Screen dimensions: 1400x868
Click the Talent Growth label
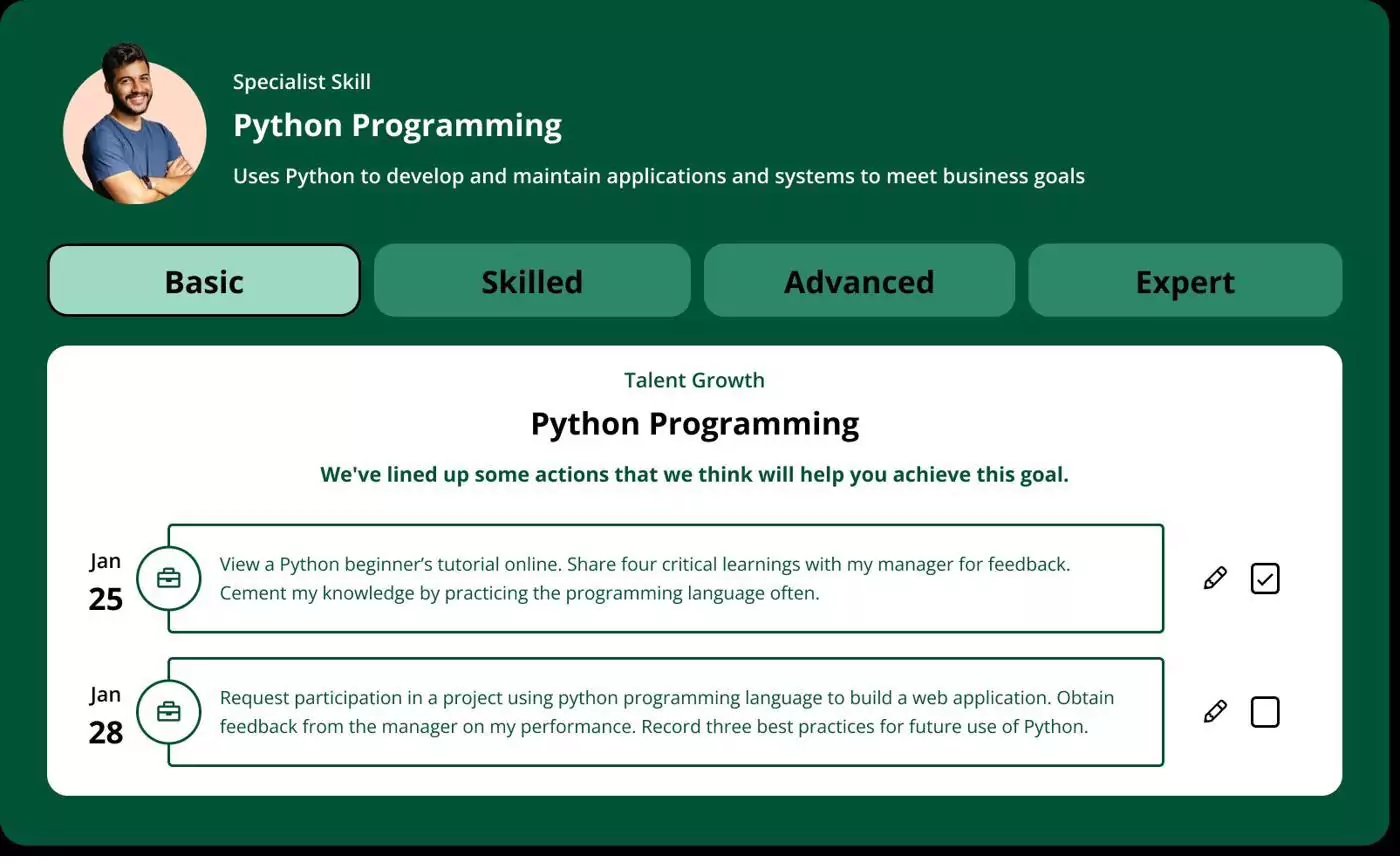(694, 380)
